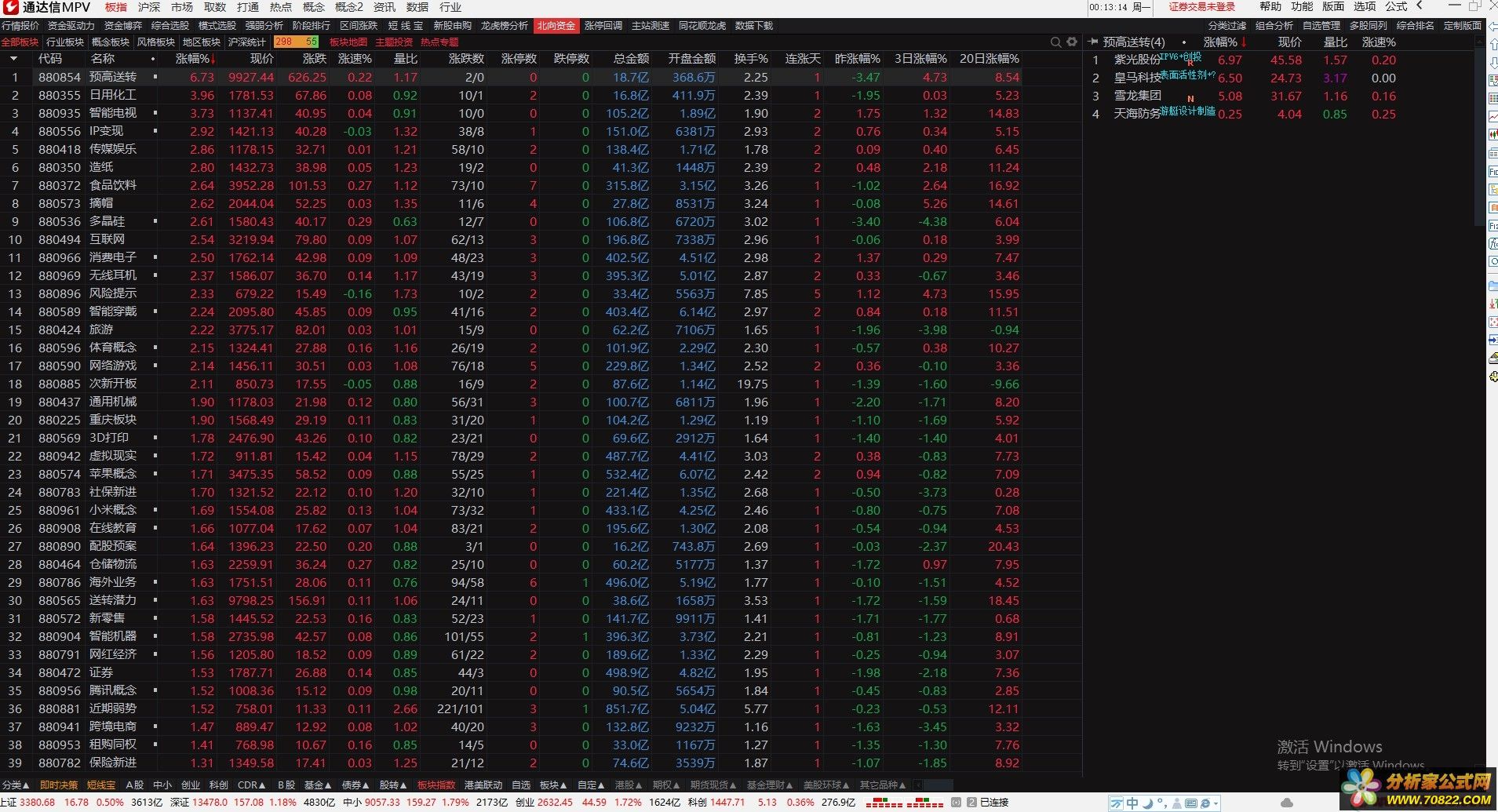Click the 板块地图 link
Viewport: 1498px width, 812px height.
point(348,42)
